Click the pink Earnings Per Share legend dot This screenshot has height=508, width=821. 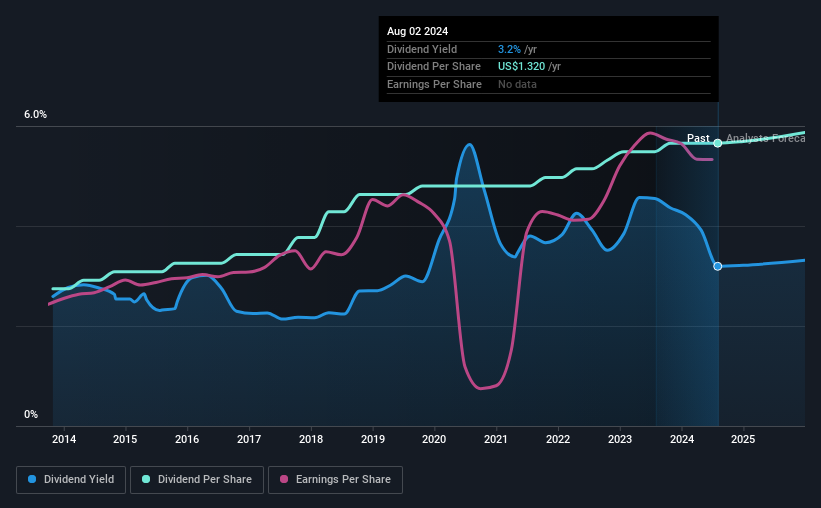tap(284, 479)
